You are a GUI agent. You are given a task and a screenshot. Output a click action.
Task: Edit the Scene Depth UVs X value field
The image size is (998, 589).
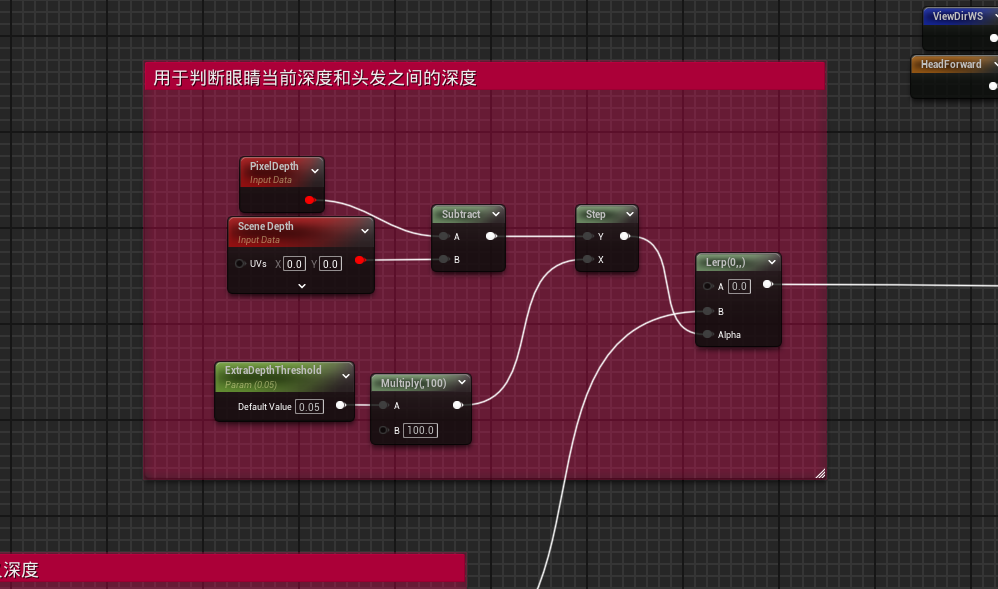pyautogui.click(x=294, y=264)
